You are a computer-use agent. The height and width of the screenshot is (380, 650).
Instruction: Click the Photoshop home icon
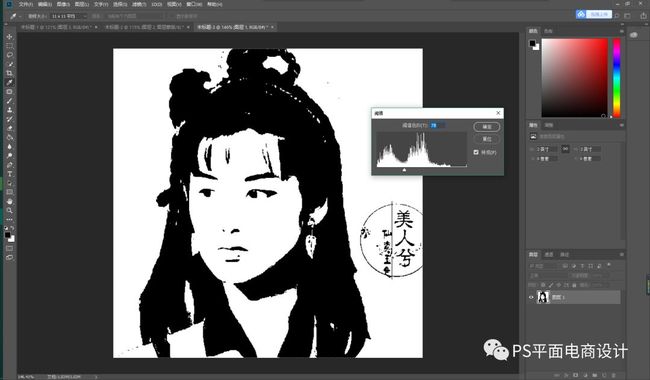click(9, 4)
